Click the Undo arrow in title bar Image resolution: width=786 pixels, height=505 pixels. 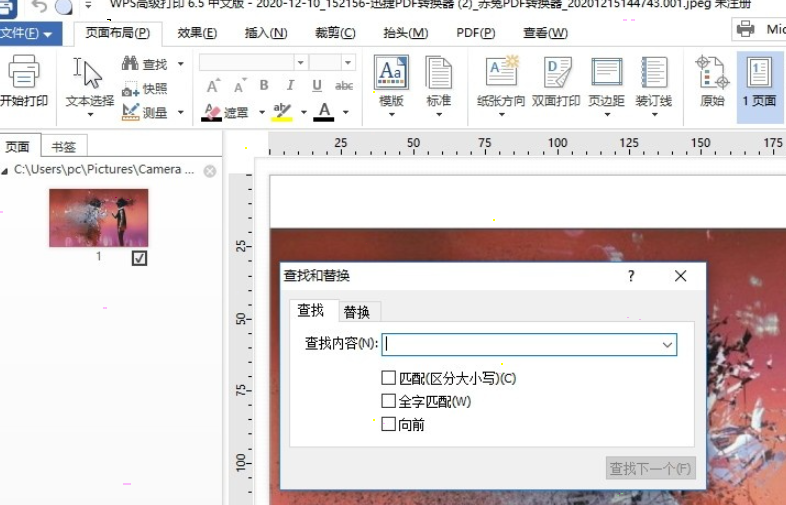coord(39,6)
